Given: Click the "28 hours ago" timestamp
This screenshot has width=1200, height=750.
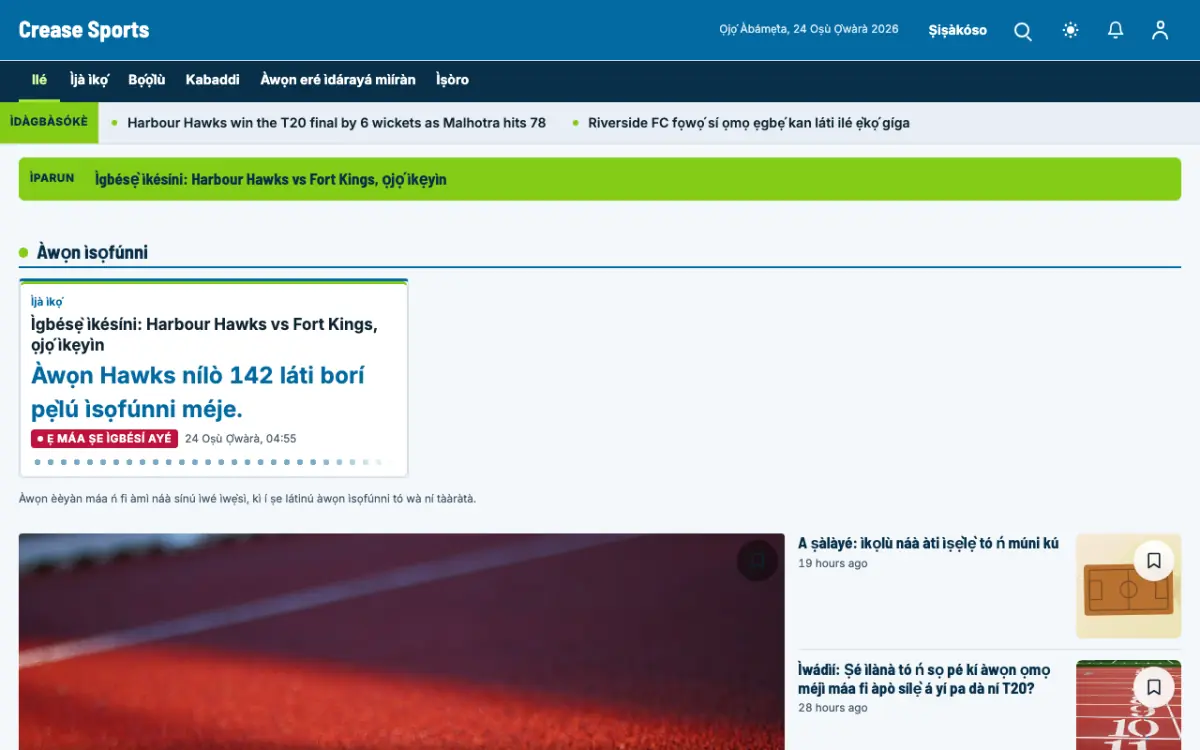Looking at the screenshot, I should [833, 708].
